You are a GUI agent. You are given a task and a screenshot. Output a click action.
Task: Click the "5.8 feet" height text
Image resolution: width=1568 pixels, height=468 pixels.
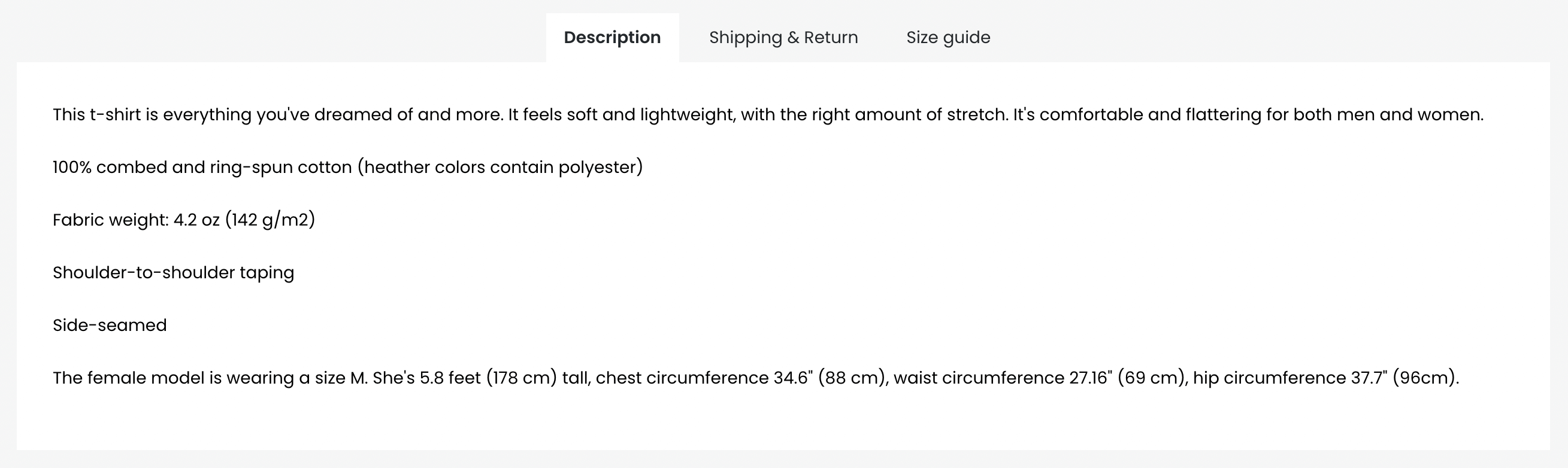click(450, 378)
